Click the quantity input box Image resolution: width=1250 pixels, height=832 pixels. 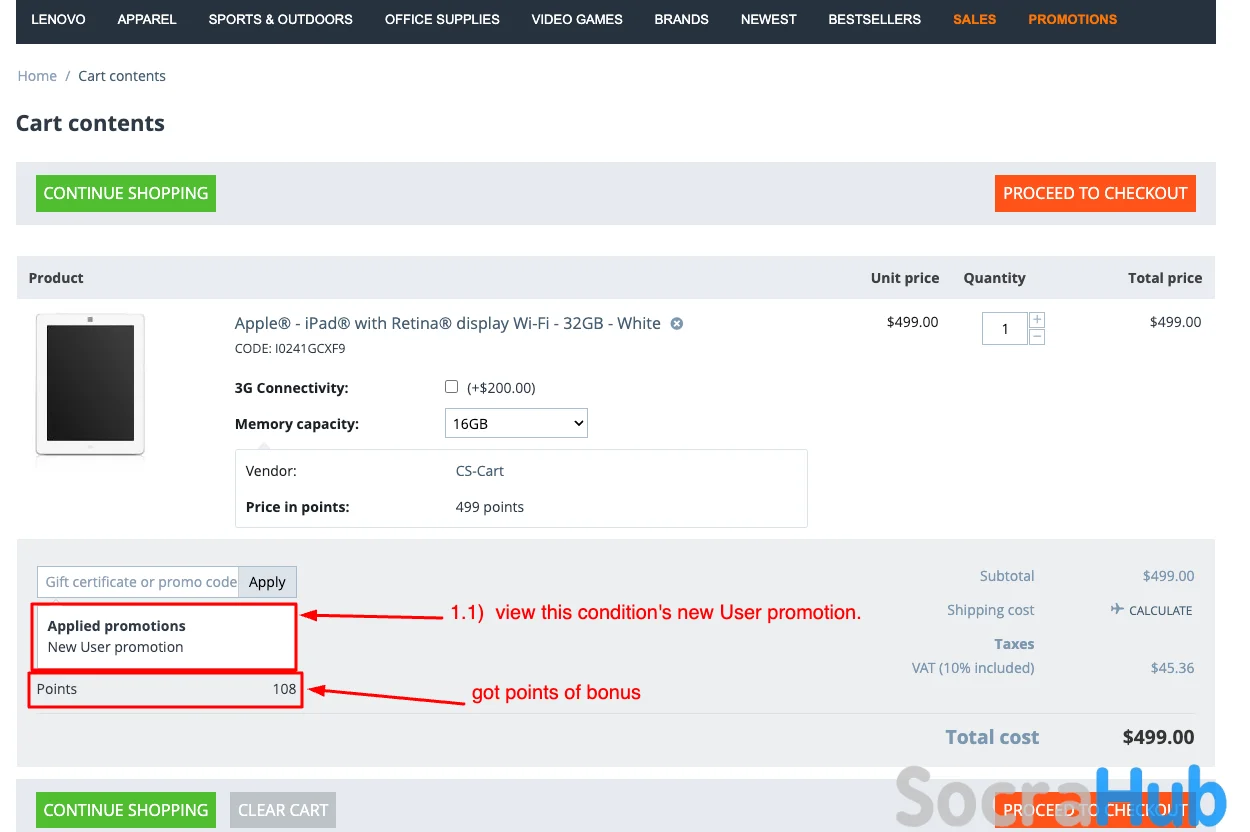click(x=1004, y=329)
